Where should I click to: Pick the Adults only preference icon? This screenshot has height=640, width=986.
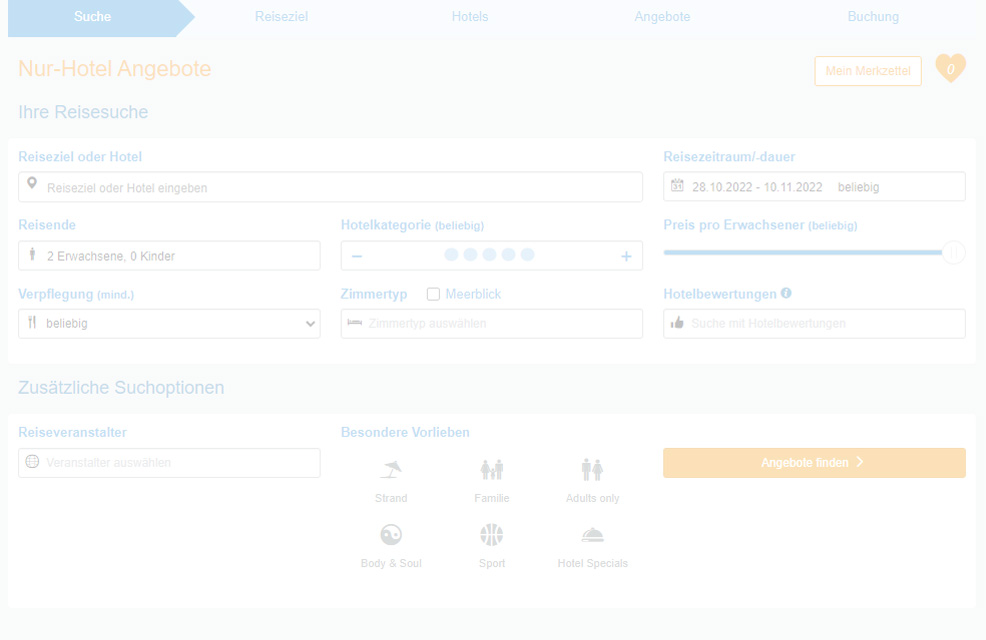pyautogui.click(x=592, y=470)
